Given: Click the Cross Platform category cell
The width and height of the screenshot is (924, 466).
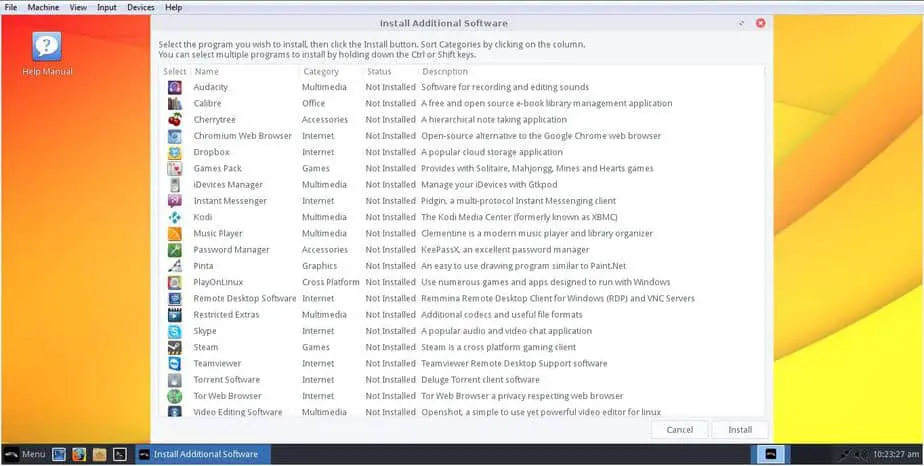Looking at the screenshot, I should [x=331, y=283].
